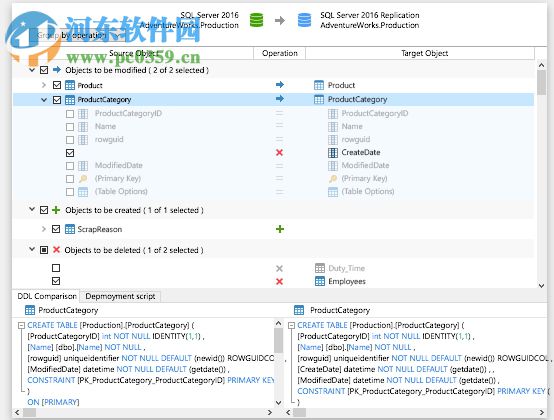Click the blue modify arrow for Product
This screenshot has width=554, height=420.
[279, 84]
